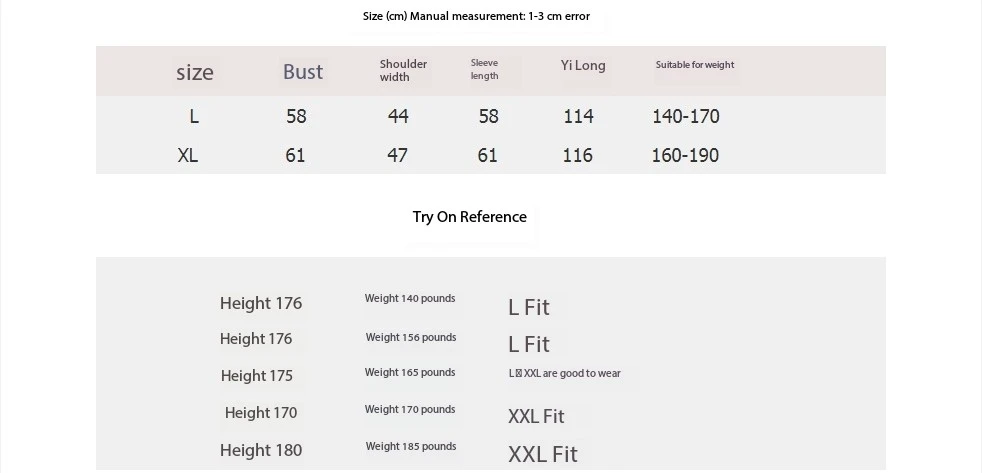Click the 'size' column header
This screenshot has width=982, height=473.
[x=195, y=72]
